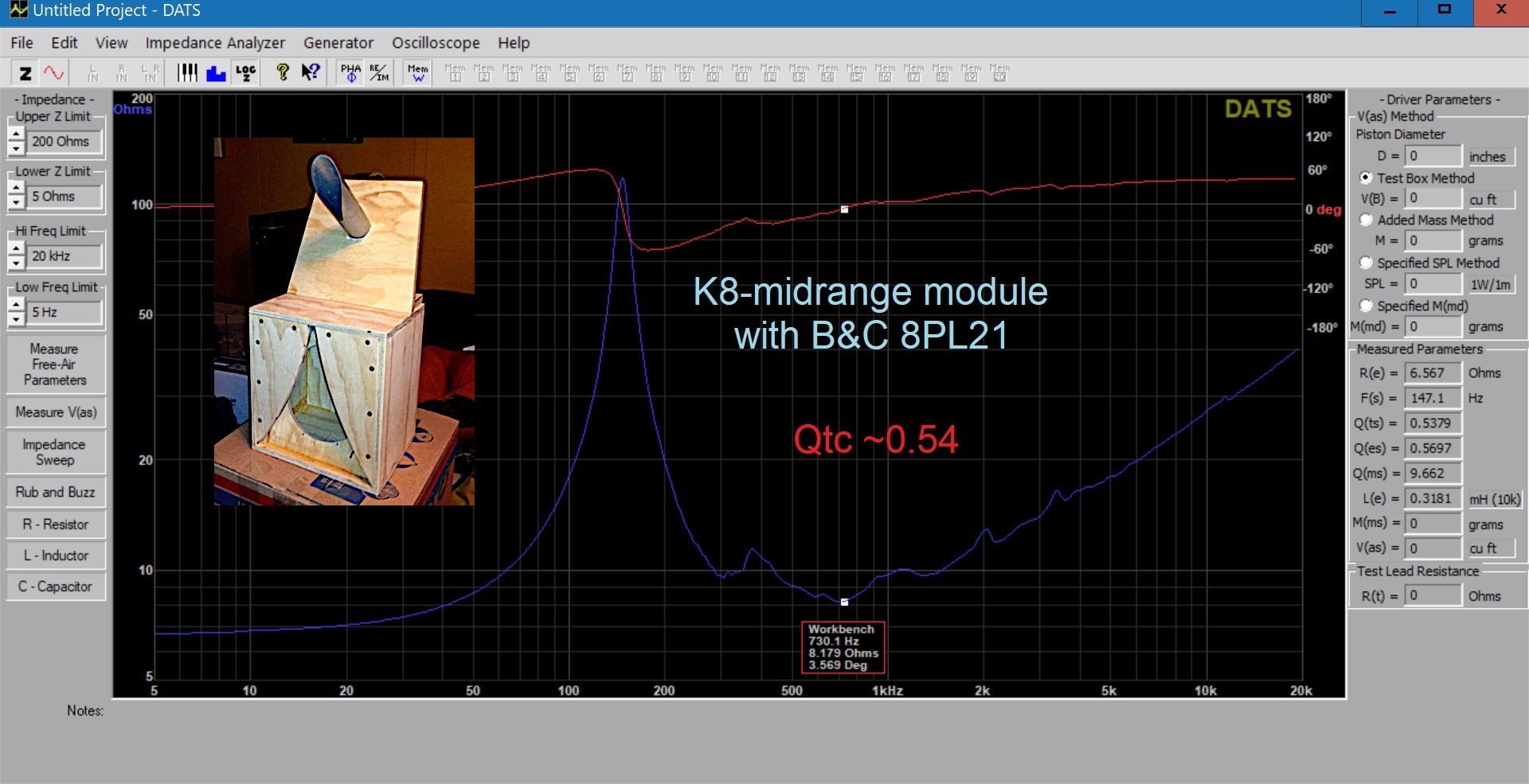Increase the Lower Z Limit with up arrow
Image resolution: width=1529 pixels, height=784 pixels.
coord(16,189)
